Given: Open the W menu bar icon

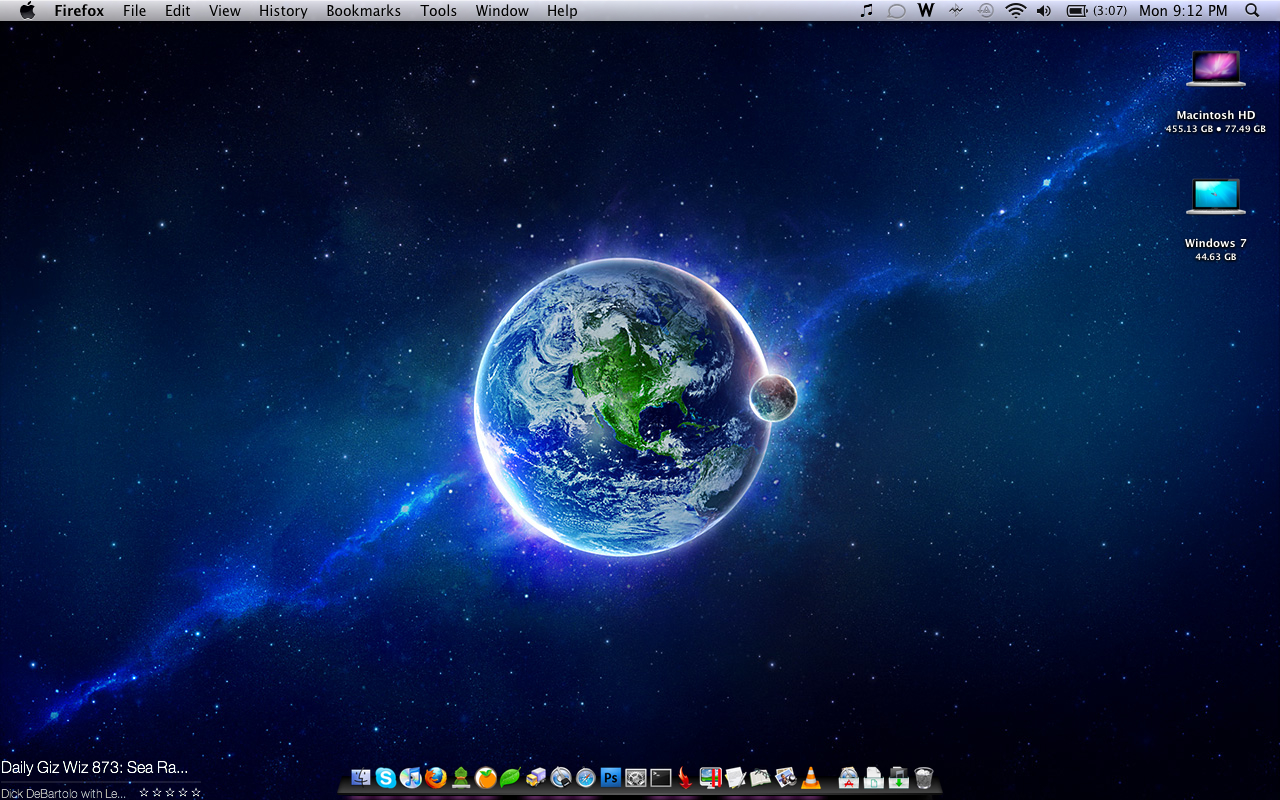Looking at the screenshot, I should 926,11.
